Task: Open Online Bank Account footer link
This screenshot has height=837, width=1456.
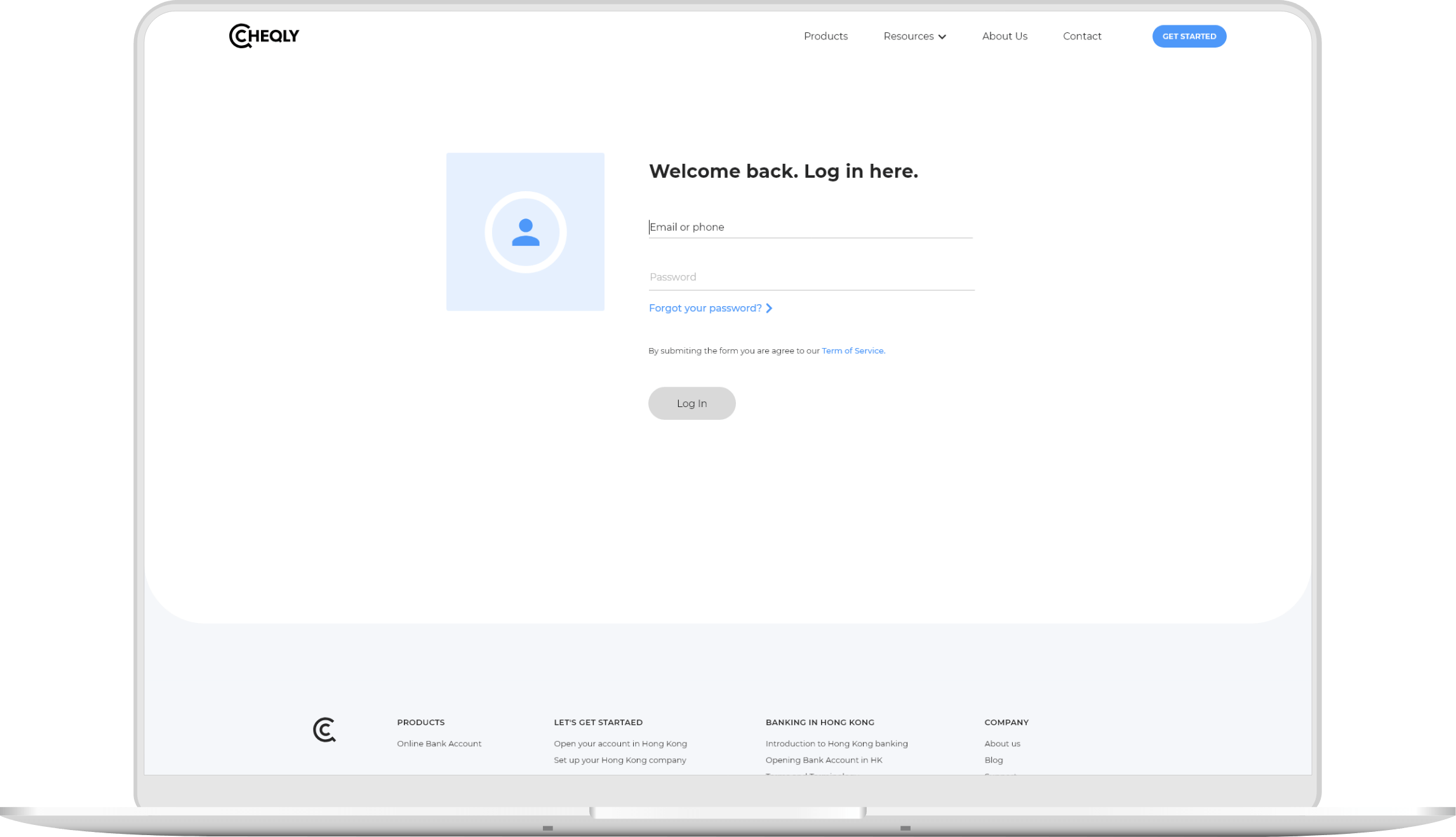Action: pyautogui.click(x=439, y=744)
